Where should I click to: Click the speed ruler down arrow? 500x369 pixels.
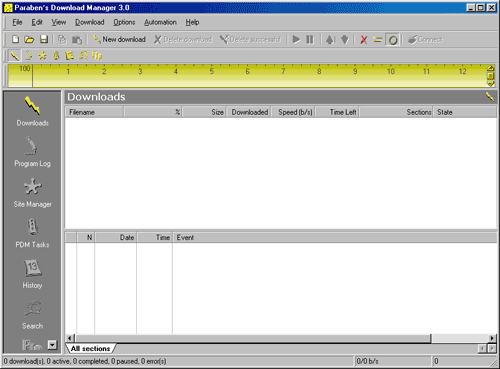[491, 84]
